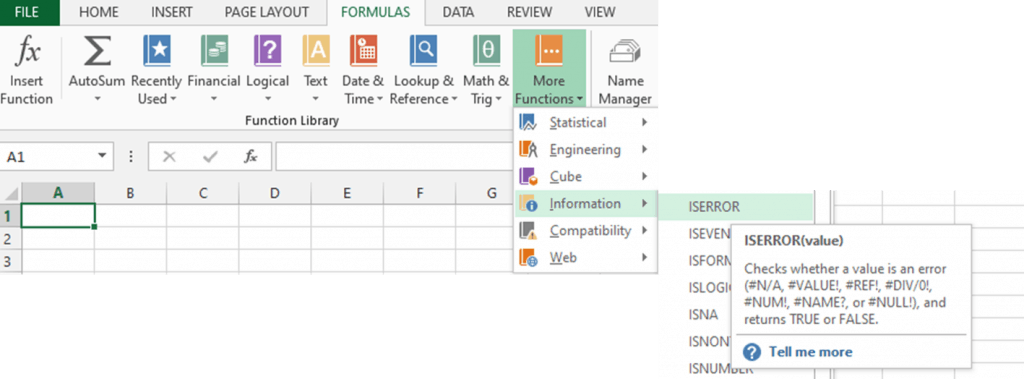Open the Logical functions library

click(268, 70)
